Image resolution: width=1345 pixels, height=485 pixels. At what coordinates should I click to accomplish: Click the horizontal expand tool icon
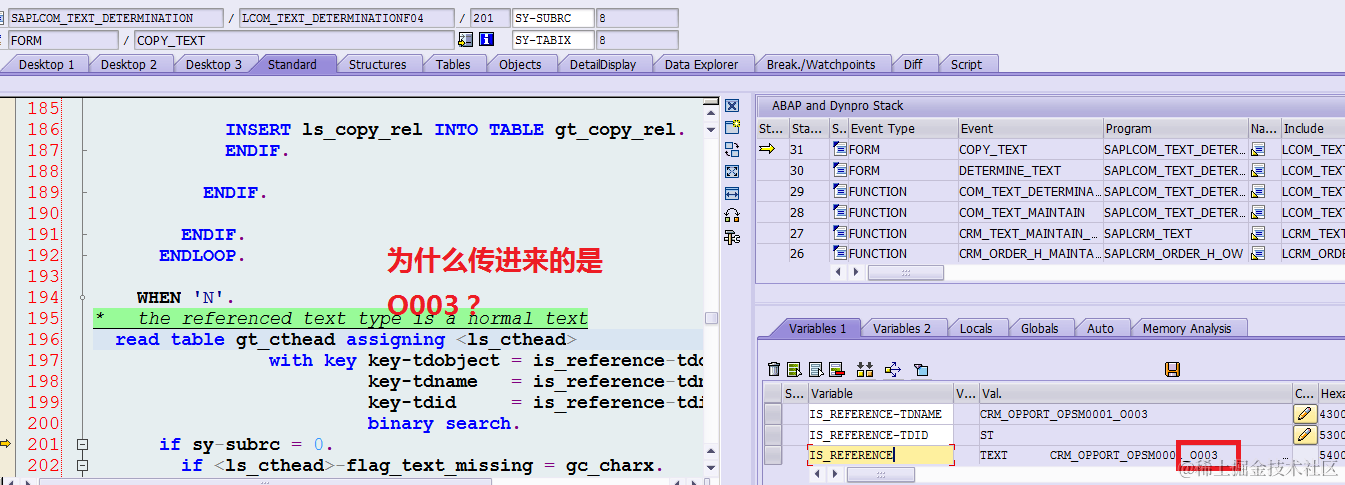(x=732, y=193)
